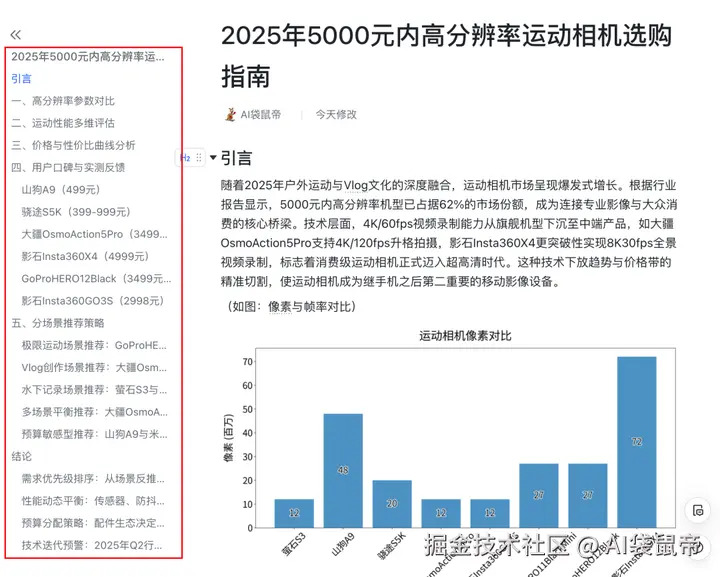Go to 性能动态平衡 outline entry
This screenshot has height=577, width=720.
click(x=93, y=501)
